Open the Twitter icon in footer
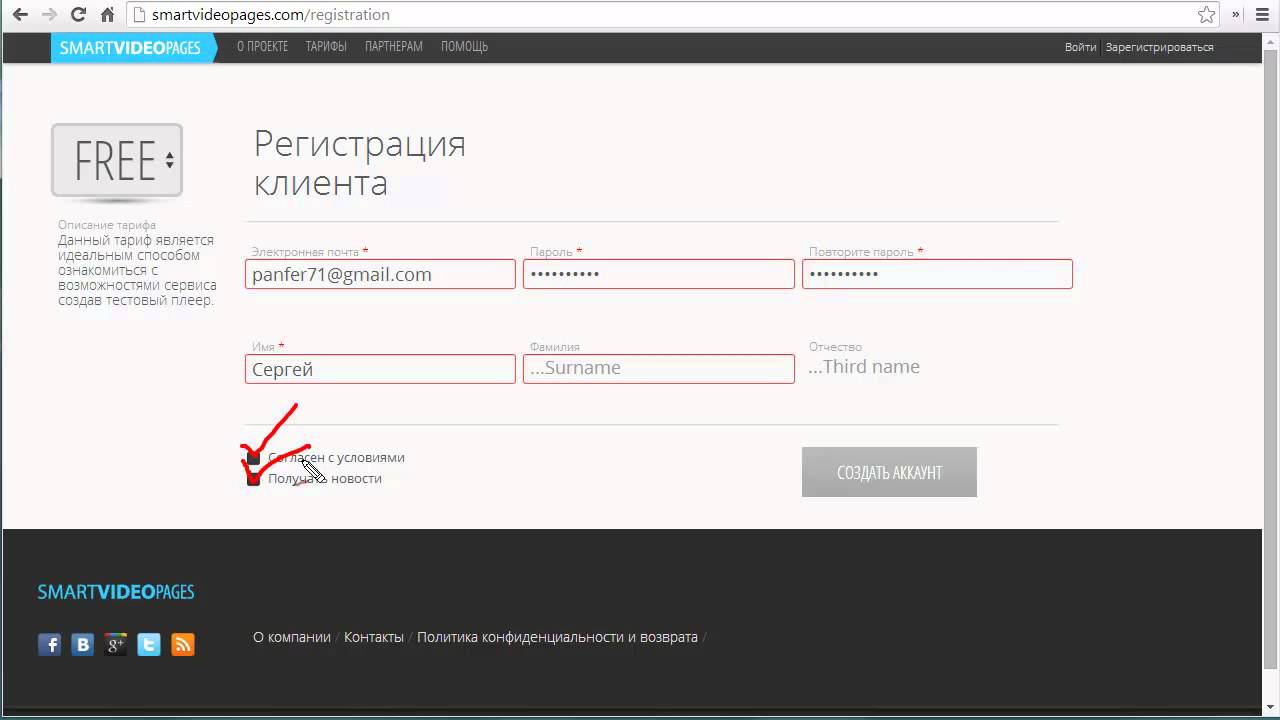Screen dimensions: 1280x720 tap(149, 645)
